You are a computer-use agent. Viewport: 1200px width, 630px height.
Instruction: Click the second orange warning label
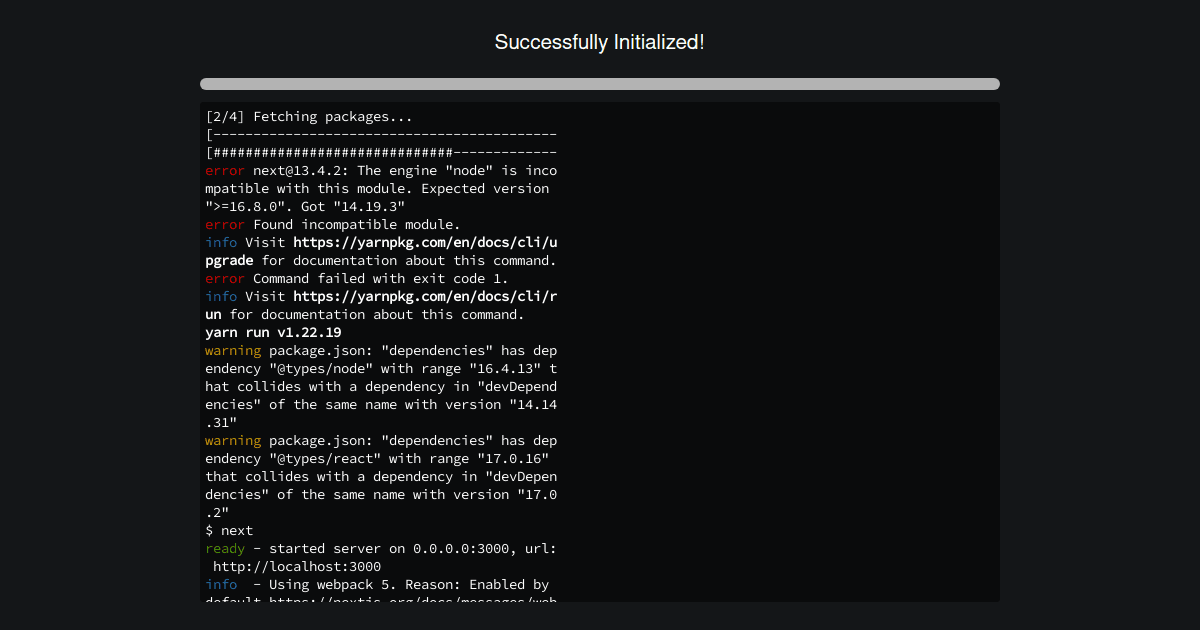coord(233,441)
